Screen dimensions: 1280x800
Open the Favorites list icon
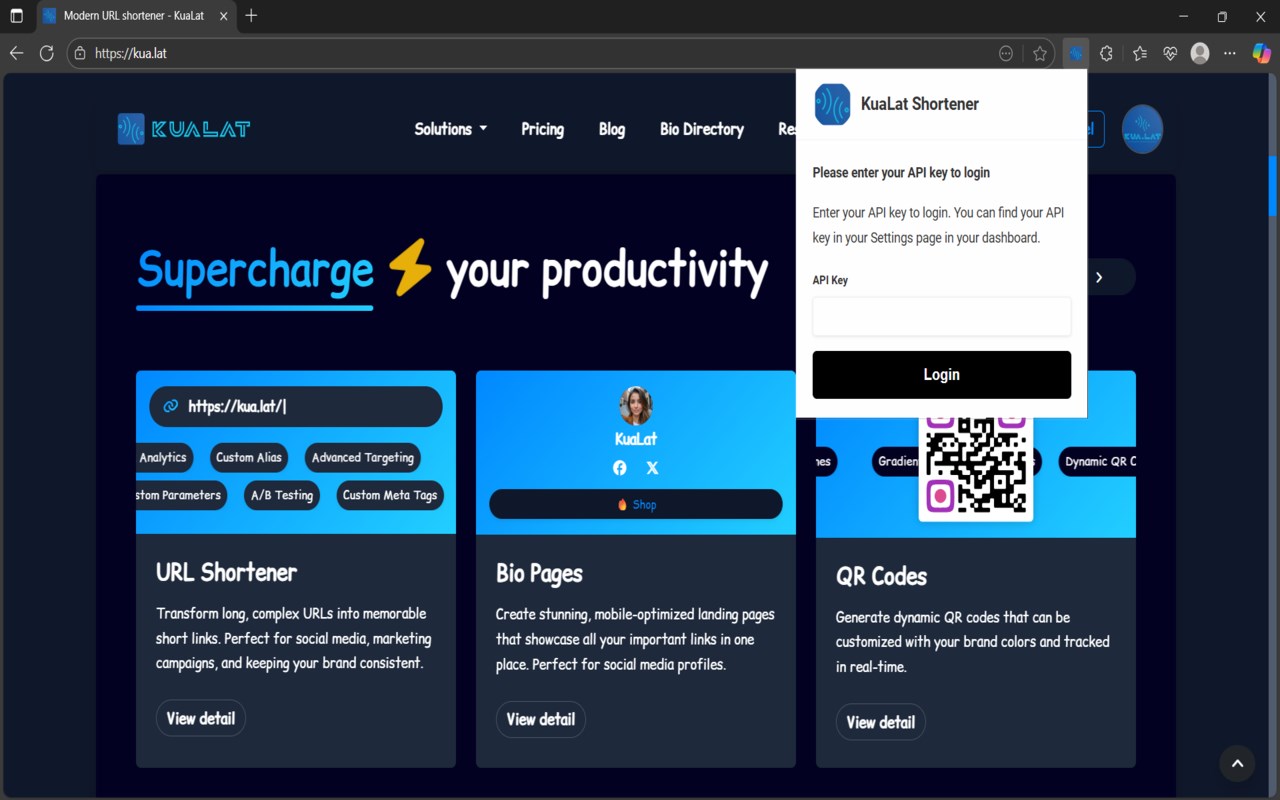[x=1140, y=54]
